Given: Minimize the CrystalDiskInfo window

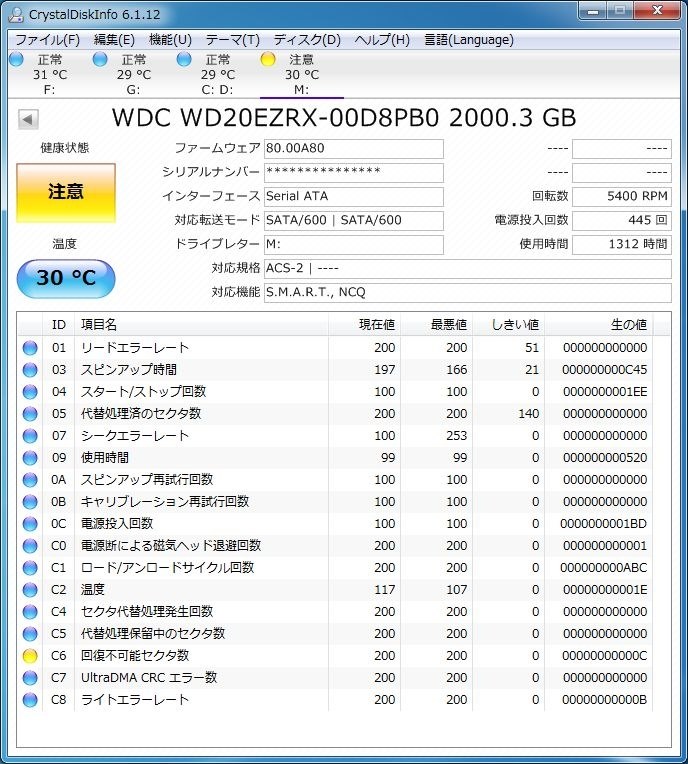Looking at the screenshot, I should coord(593,11).
